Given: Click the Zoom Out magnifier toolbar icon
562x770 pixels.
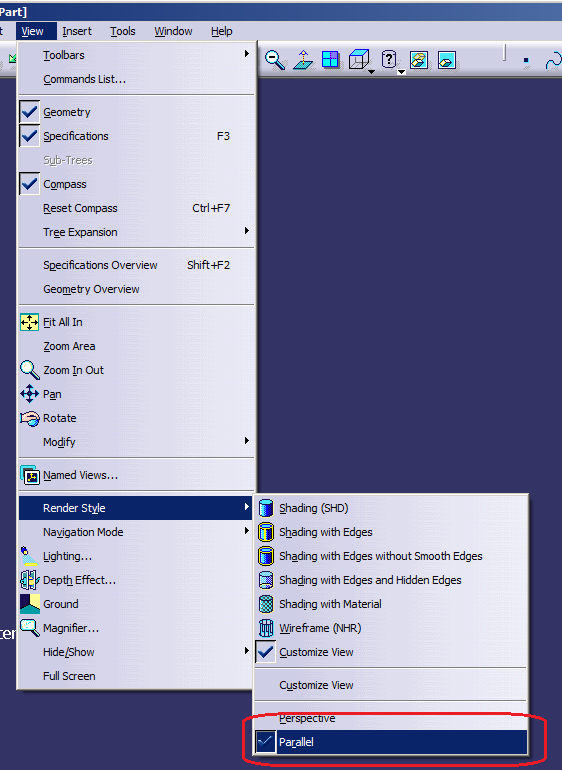Looking at the screenshot, I should 275,60.
